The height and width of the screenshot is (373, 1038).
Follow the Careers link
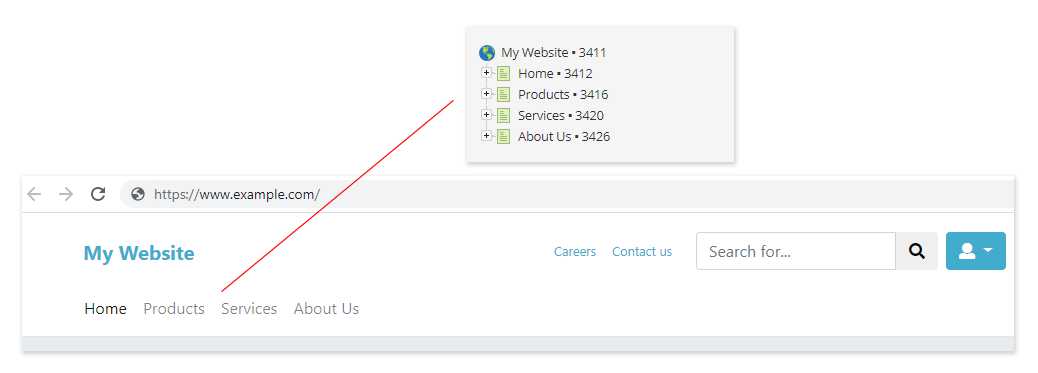pos(575,252)
